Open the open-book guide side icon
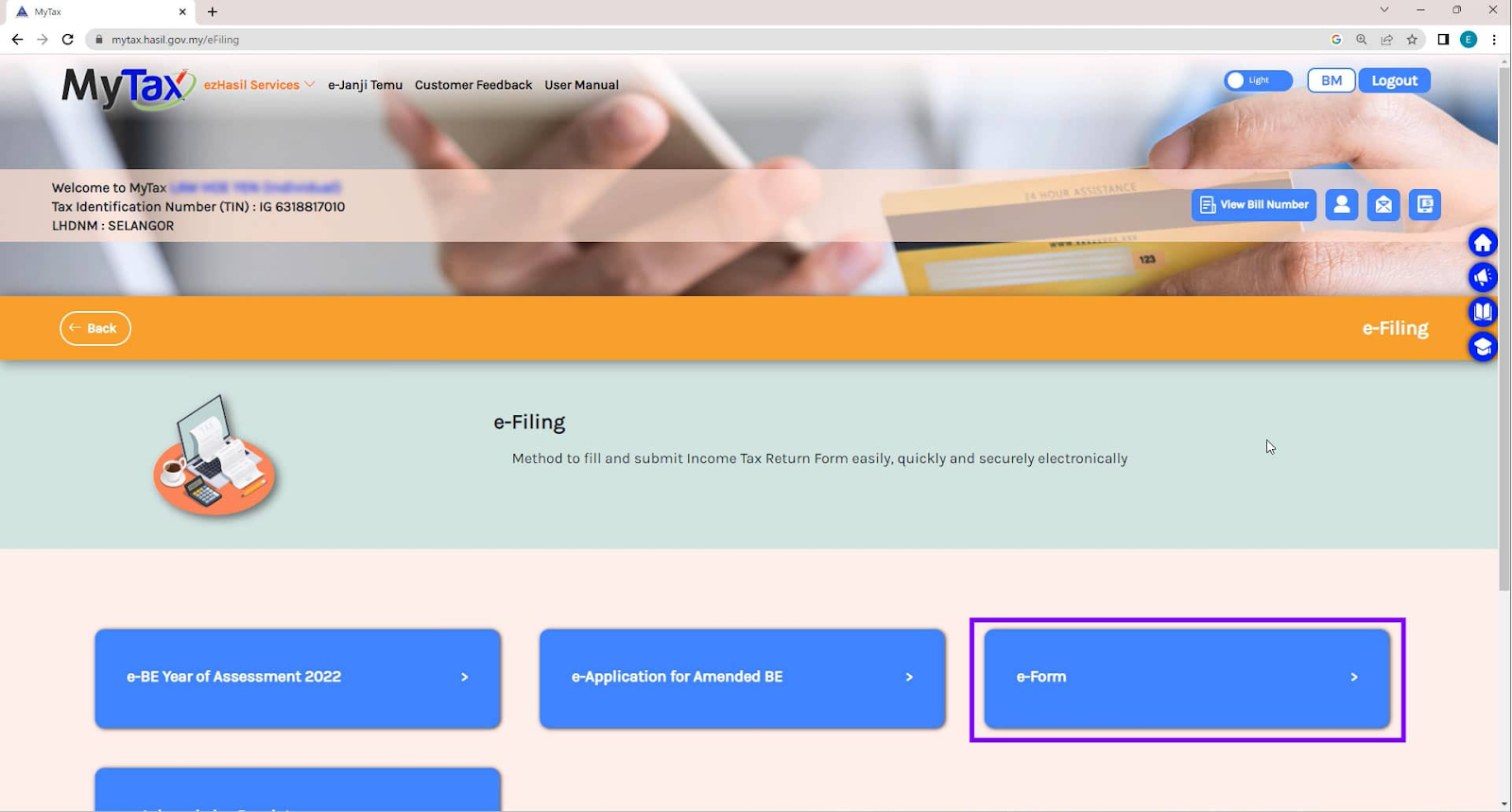 coord(1483,312)
